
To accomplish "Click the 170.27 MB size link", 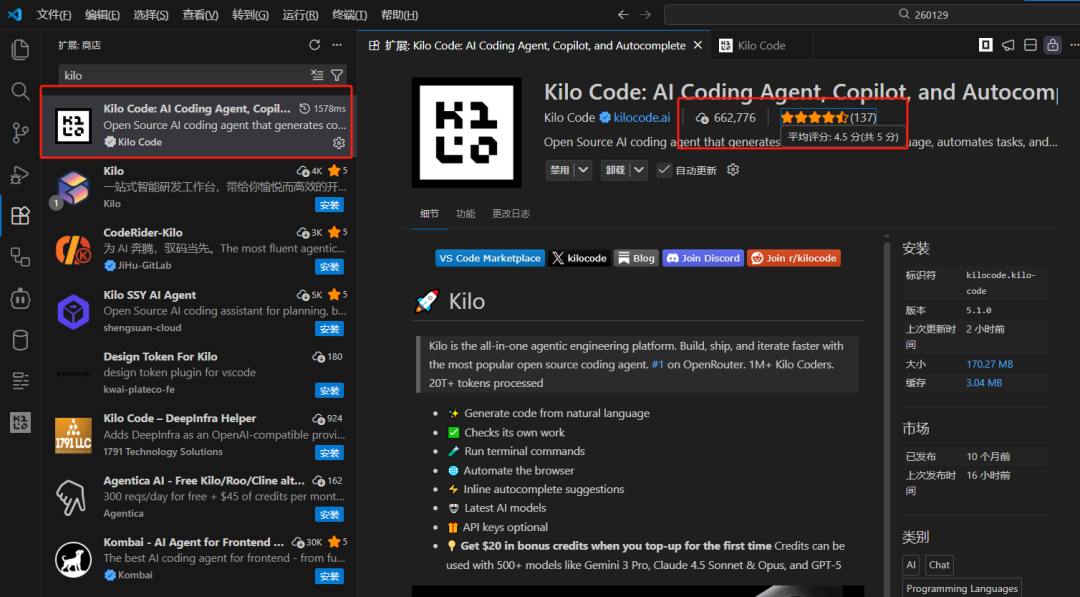I will coord(990,364).
